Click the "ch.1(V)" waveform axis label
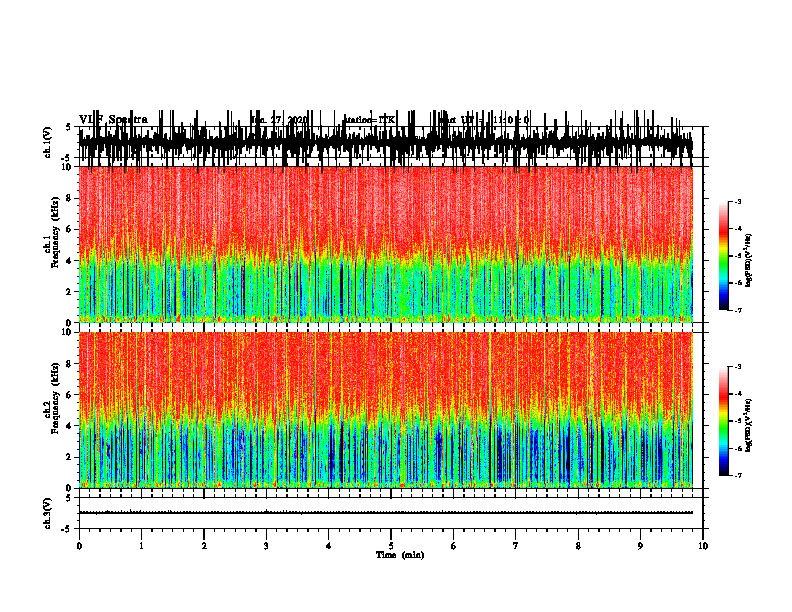 coord(48,142)
